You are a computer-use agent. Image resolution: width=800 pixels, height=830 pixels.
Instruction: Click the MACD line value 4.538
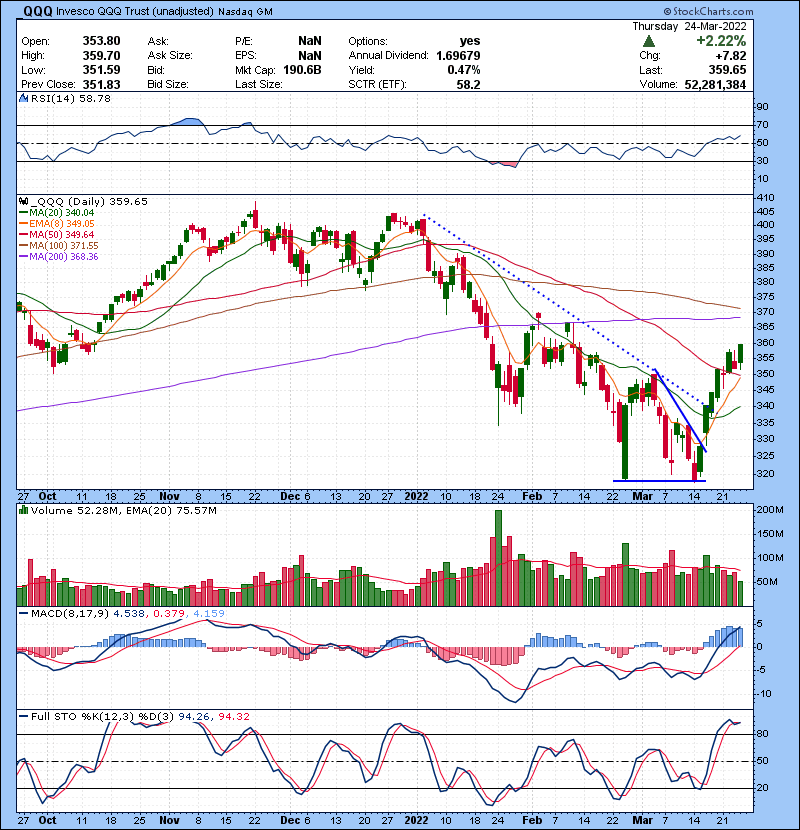pyautogui.click(x=130, y=614)
